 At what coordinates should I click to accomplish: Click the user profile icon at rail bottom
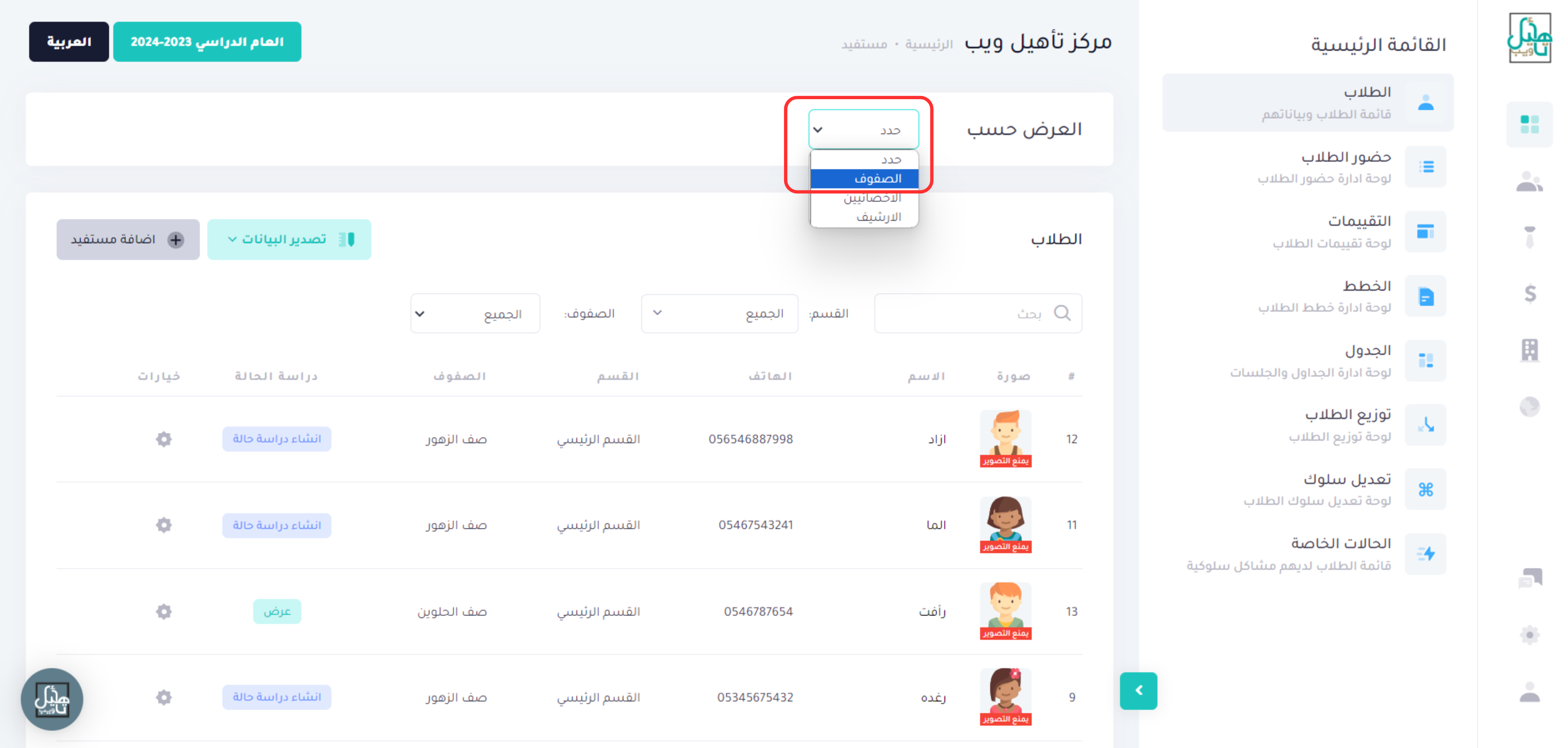(x=1530, y=692)
